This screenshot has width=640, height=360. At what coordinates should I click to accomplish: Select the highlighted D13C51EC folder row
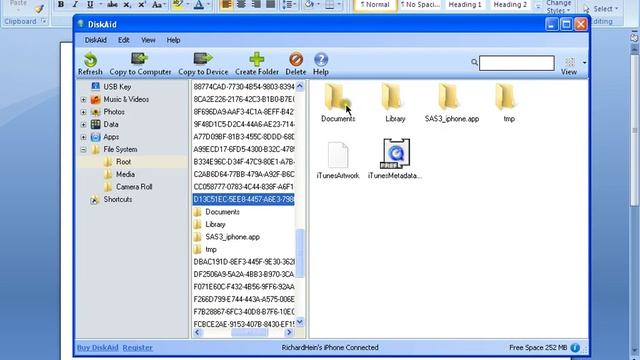click(x=243, y=199)
